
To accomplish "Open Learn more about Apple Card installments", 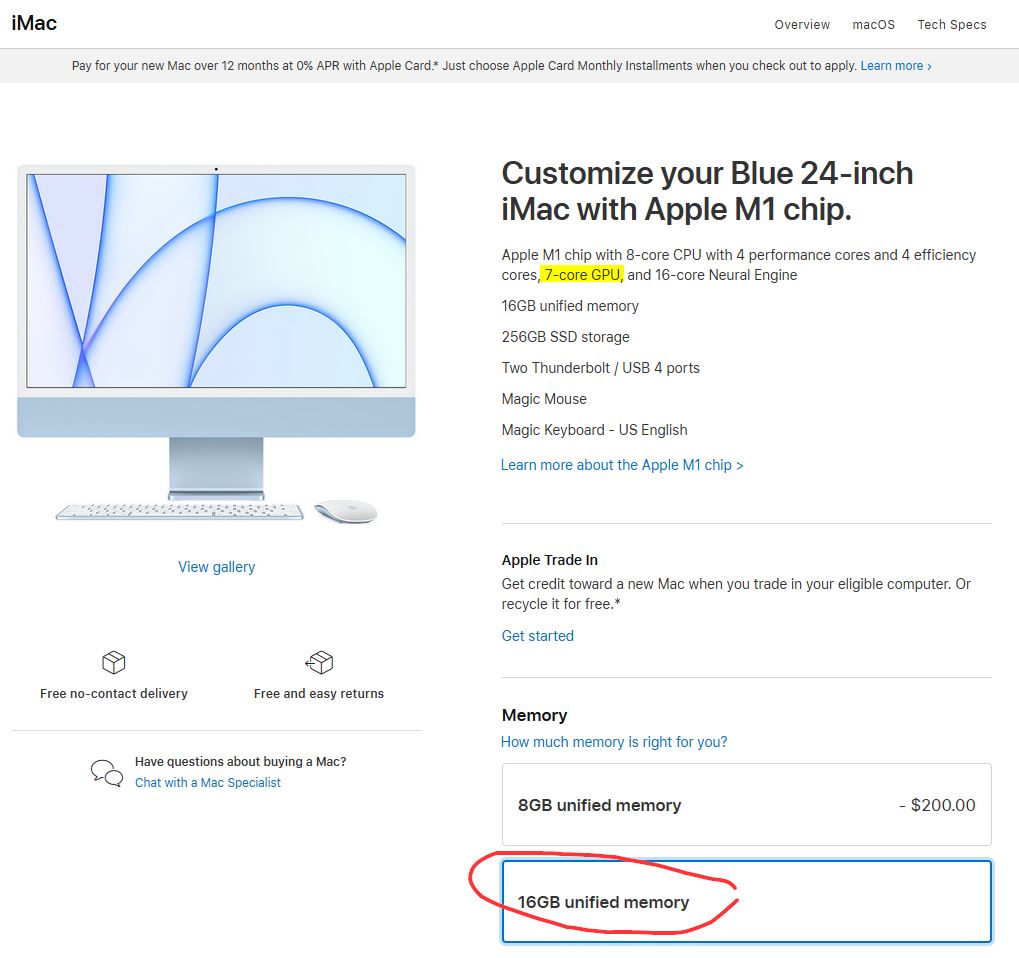I will [x=896, y=66].
